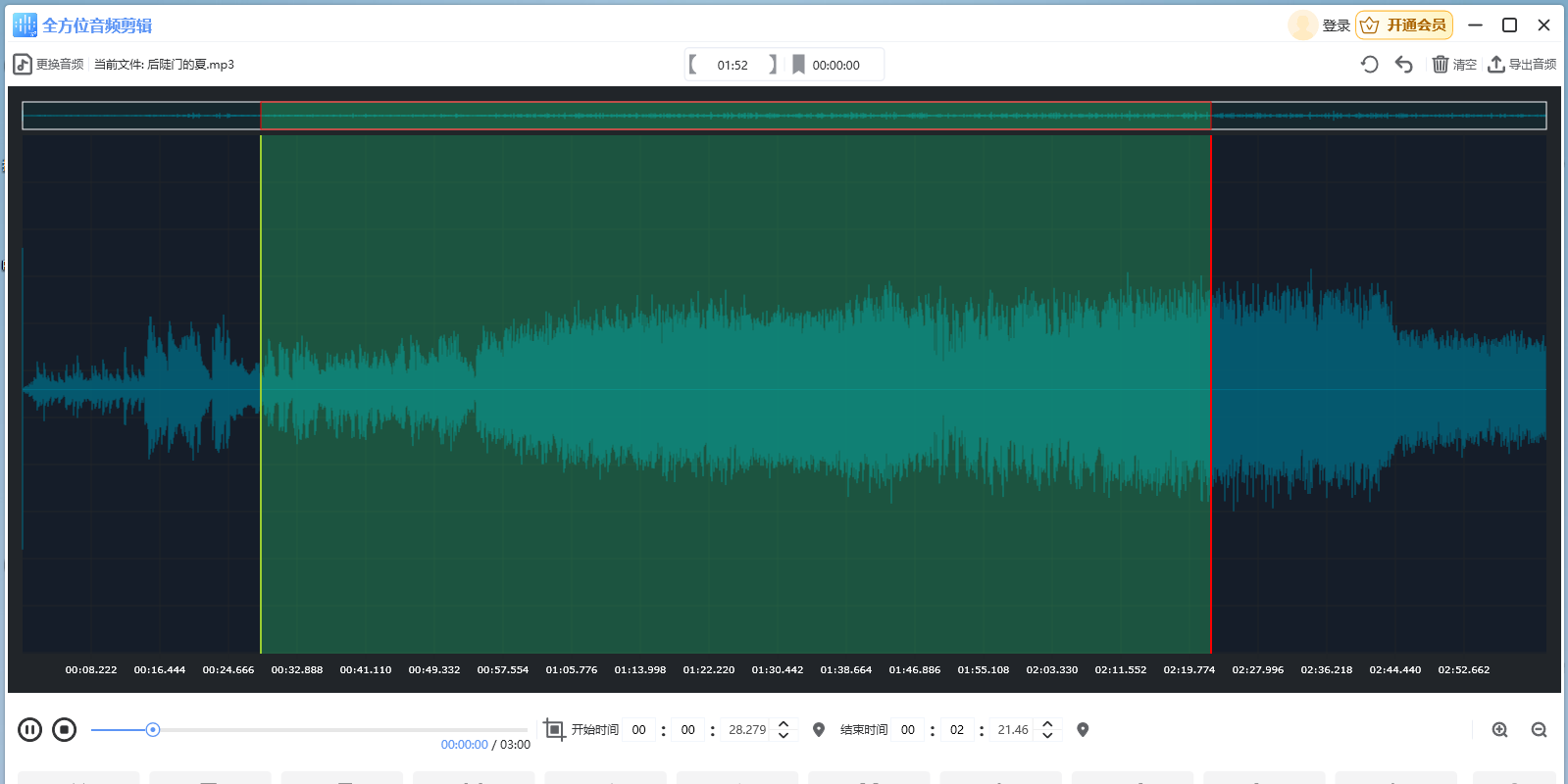The height and width of the screenshot is (784, 1568).
Task: Increase start time seconds with up arrow
Action: 784,724
